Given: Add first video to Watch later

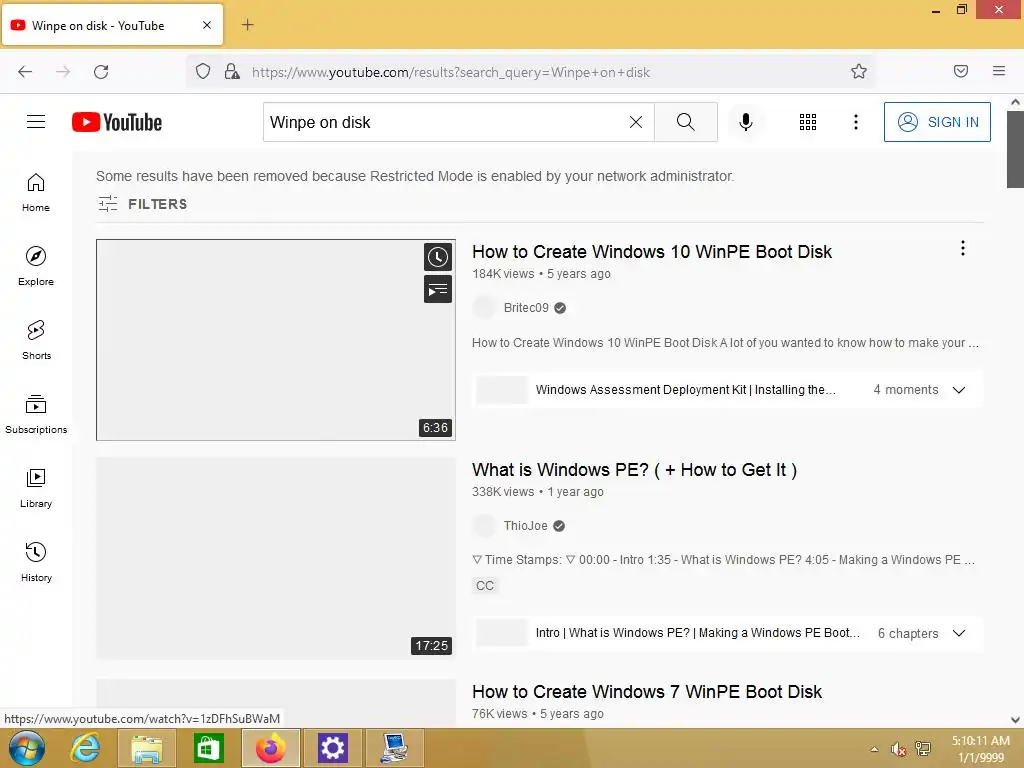Looking at the screenshot, I should pos(438,257).
